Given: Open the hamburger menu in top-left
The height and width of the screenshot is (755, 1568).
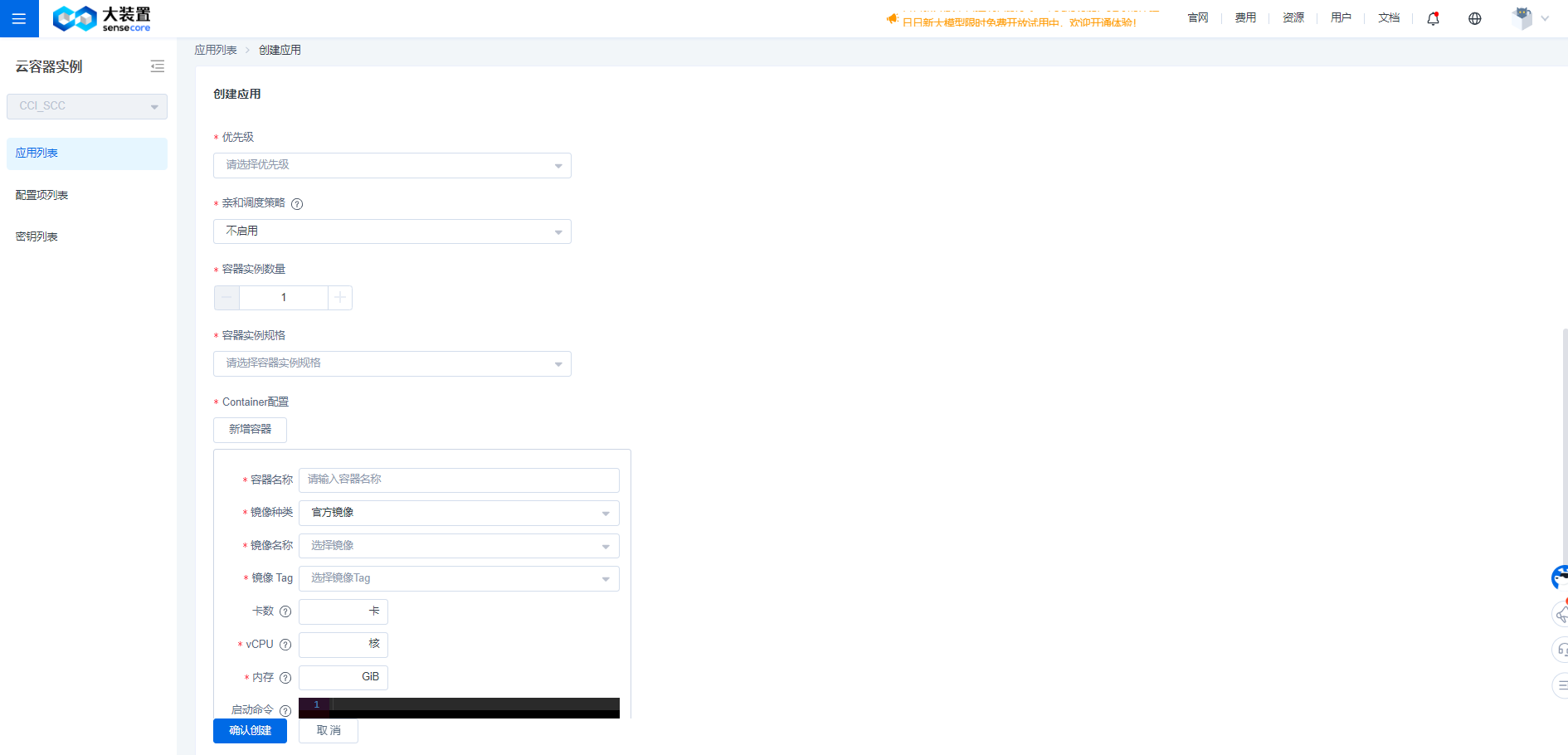Looking at the screenshot, I should (19, 18).
